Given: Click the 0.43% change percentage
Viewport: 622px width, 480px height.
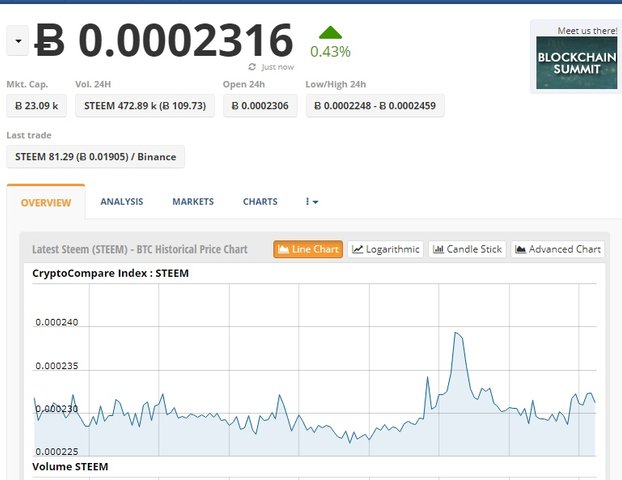Looking at the screenshot, I should coord(330,52).
